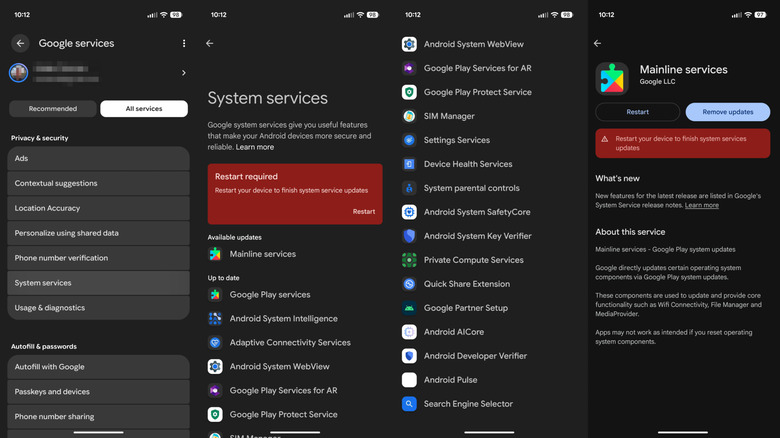
Task: Tap Android System Key Verifier icon
Action: [x=409, y=236]
